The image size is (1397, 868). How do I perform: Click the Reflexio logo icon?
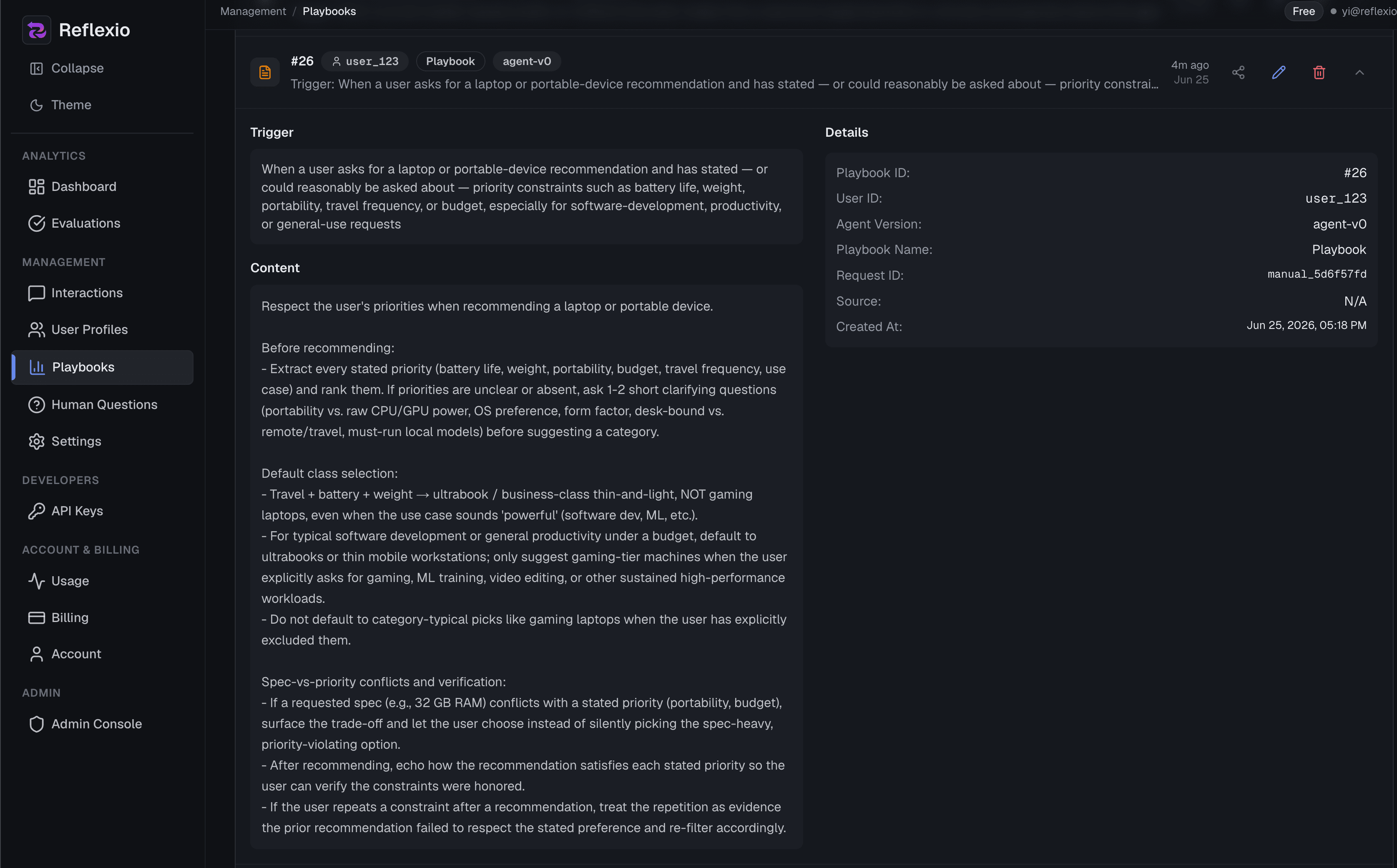pos(37,30)
